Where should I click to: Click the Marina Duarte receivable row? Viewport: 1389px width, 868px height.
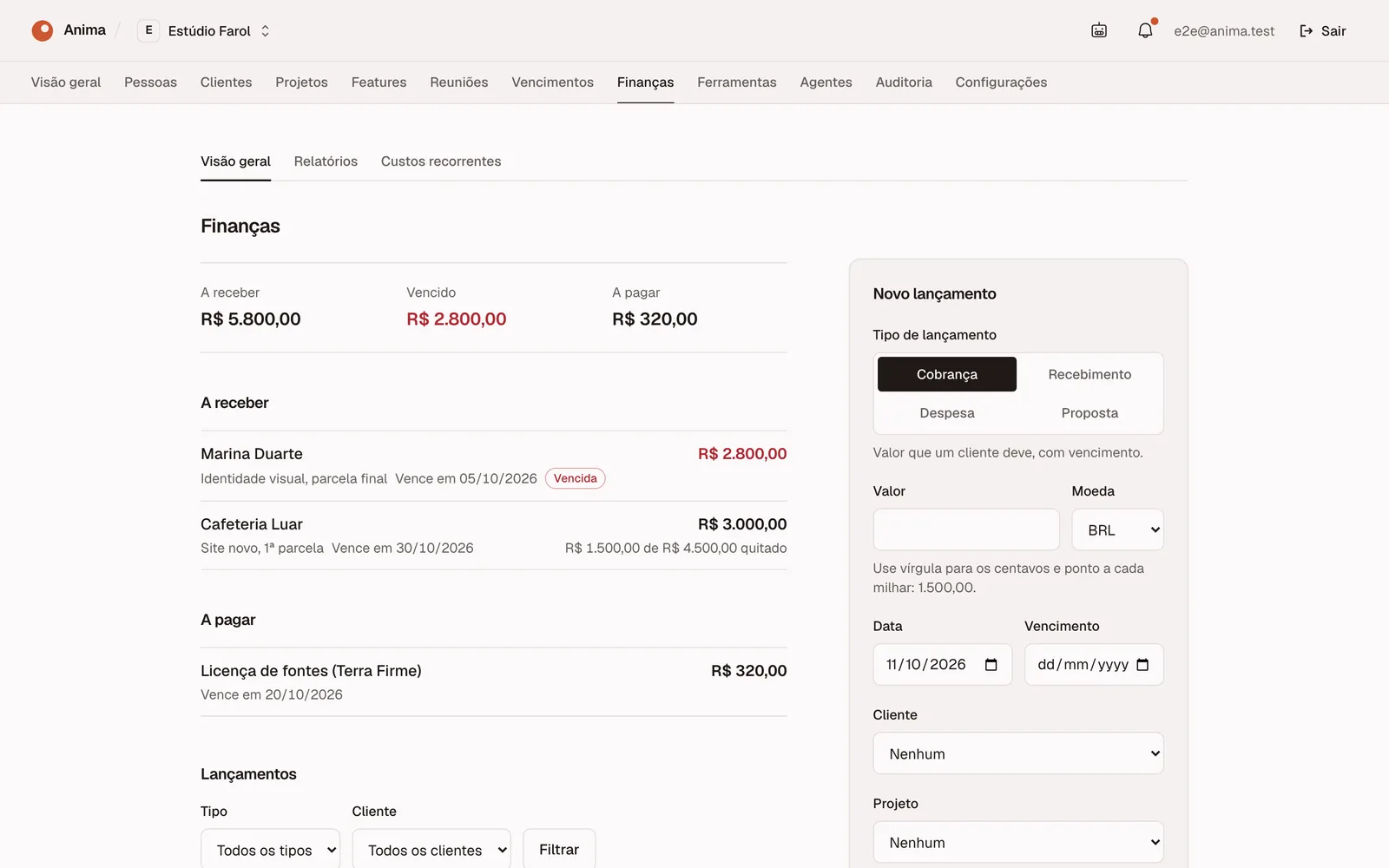coord(494,466)
